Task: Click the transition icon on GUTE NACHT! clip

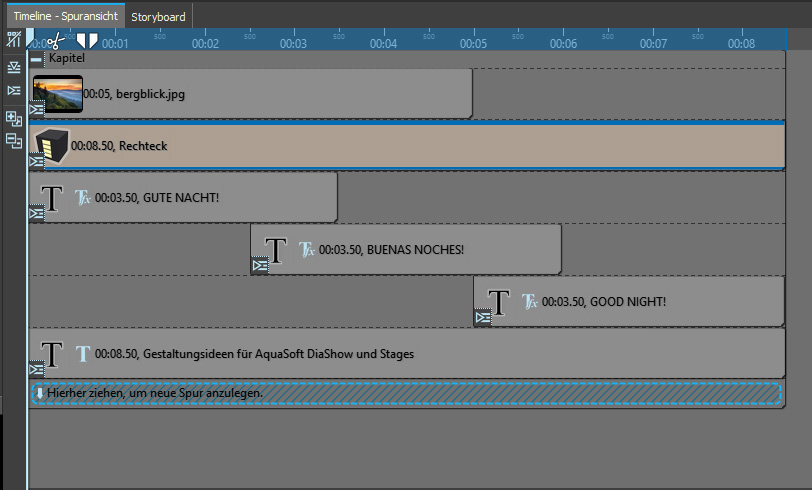Action: [36, 213]
